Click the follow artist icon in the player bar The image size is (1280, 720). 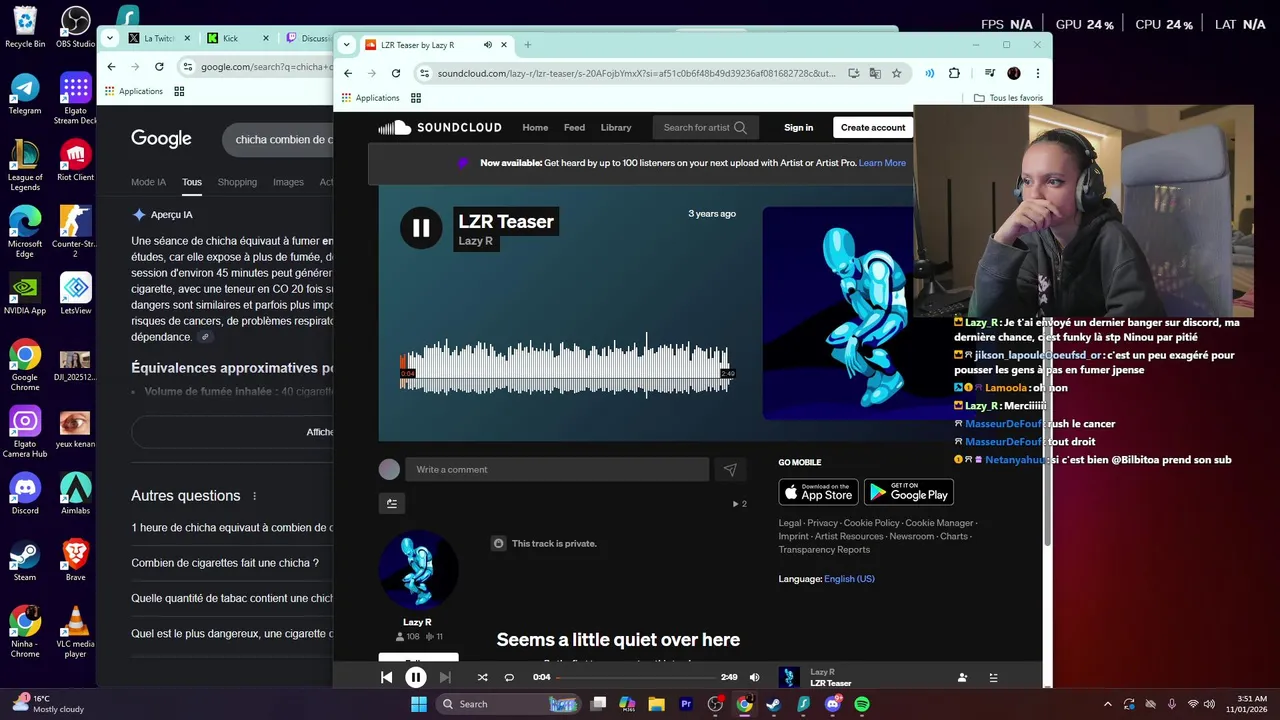962,677
